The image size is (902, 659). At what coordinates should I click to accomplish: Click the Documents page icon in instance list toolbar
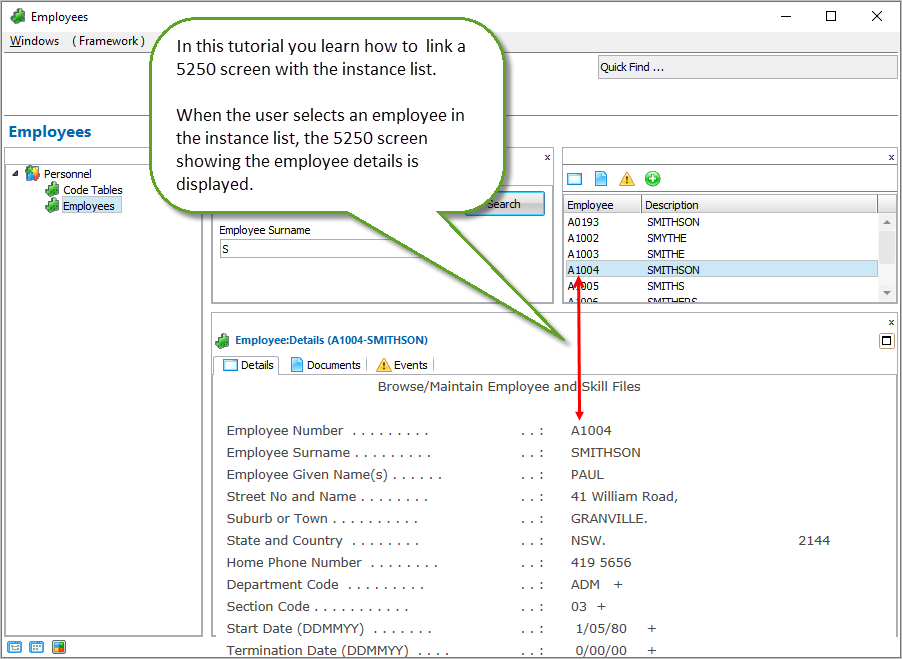(601, 179)
